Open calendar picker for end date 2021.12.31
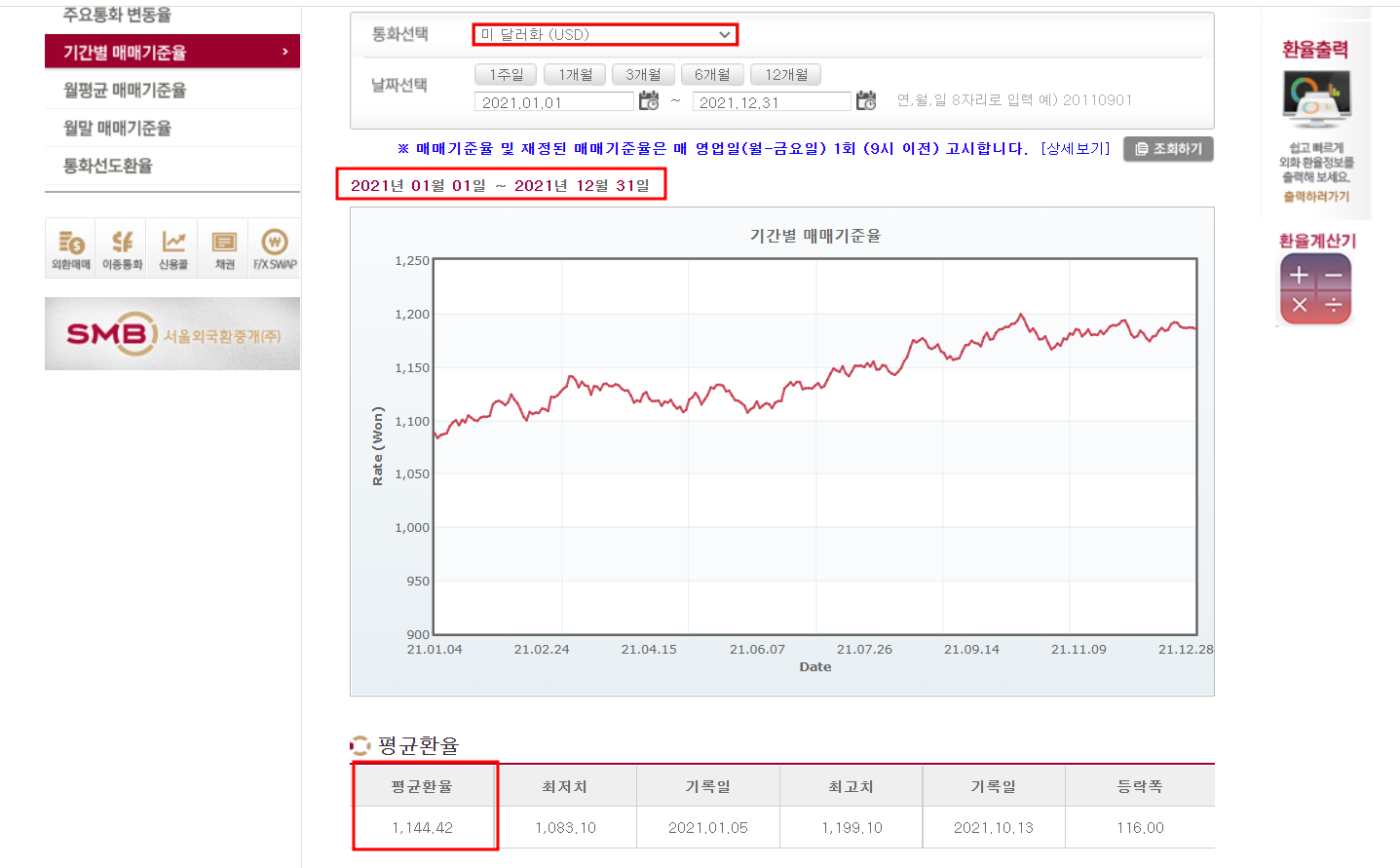Screen dimensions: 1400x868 866,101
